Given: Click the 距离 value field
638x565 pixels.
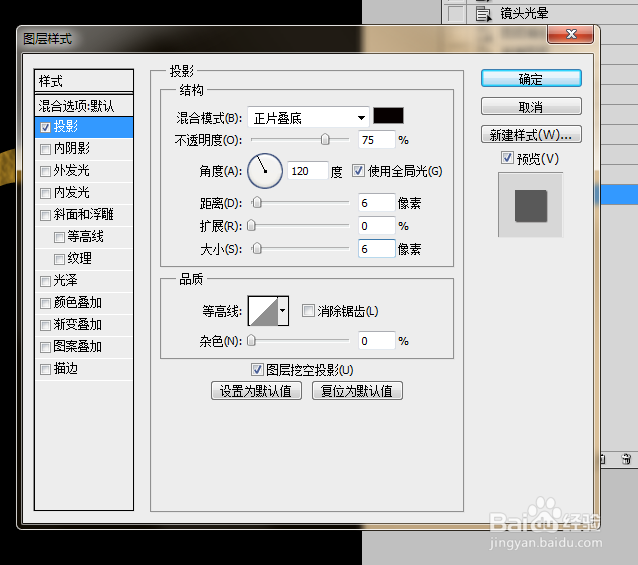Looking at the screenshot, I should (376, 203).
